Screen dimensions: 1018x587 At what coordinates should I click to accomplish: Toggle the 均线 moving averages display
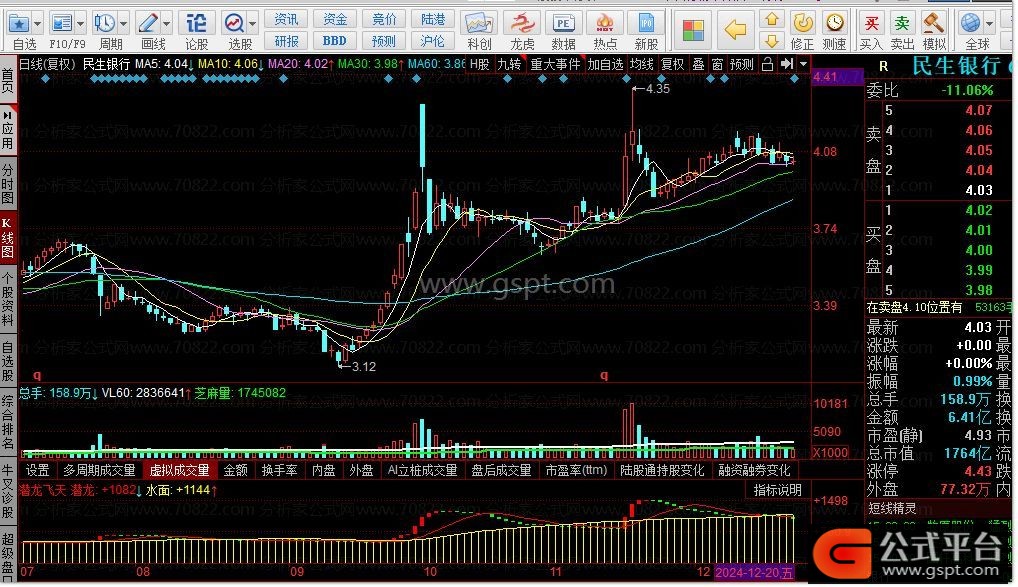click(x=641, y=64)
